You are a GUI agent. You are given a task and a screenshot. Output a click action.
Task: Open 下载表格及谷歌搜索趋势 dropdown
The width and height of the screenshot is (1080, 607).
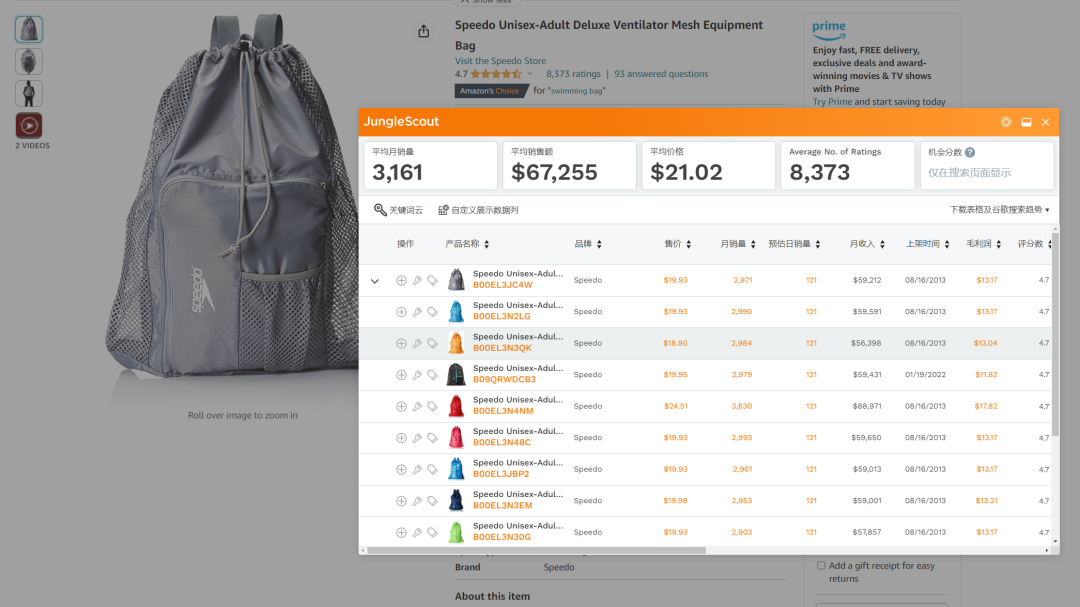(999, 209)
